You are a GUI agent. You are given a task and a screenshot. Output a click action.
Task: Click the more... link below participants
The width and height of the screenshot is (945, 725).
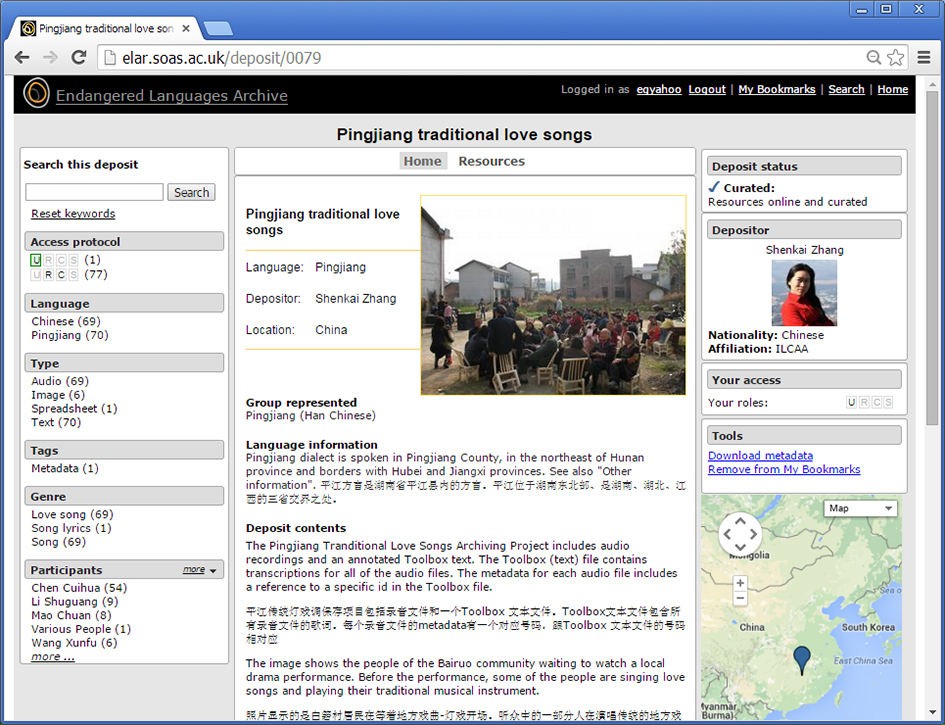coord(52,656)
